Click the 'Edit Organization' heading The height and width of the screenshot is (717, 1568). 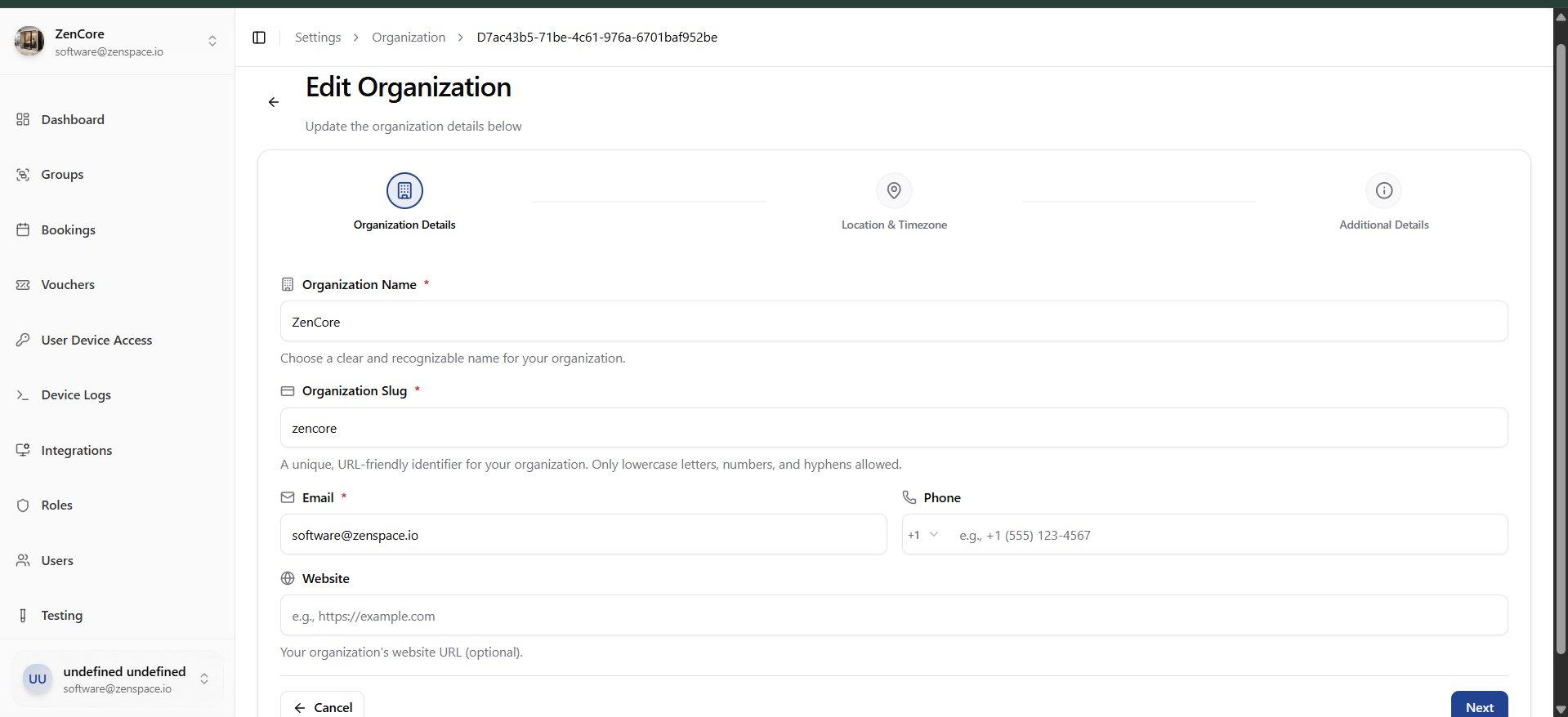[x=409, y=87]
